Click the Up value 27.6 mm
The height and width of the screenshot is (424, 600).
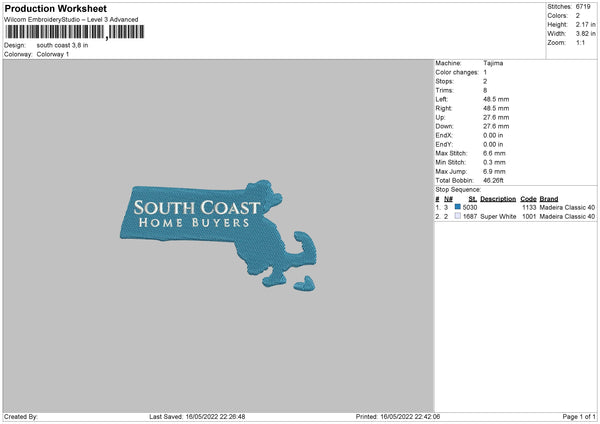coord(496,117)
